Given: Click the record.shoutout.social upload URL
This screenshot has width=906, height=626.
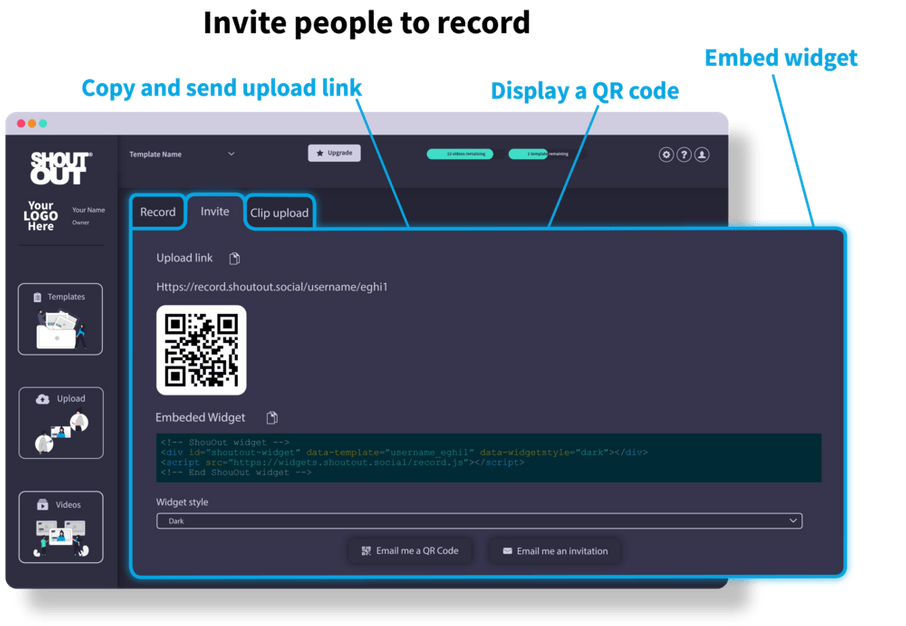Looking at the screenshot, I should pyautogui.click(x=272, y=287).
